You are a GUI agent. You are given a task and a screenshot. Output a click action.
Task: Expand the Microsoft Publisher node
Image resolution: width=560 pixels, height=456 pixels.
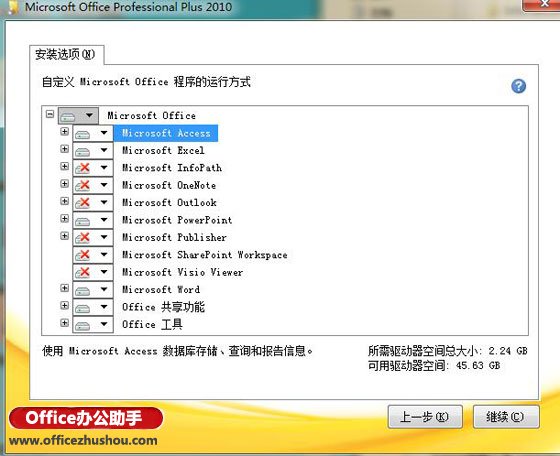[x=64, y=236]
